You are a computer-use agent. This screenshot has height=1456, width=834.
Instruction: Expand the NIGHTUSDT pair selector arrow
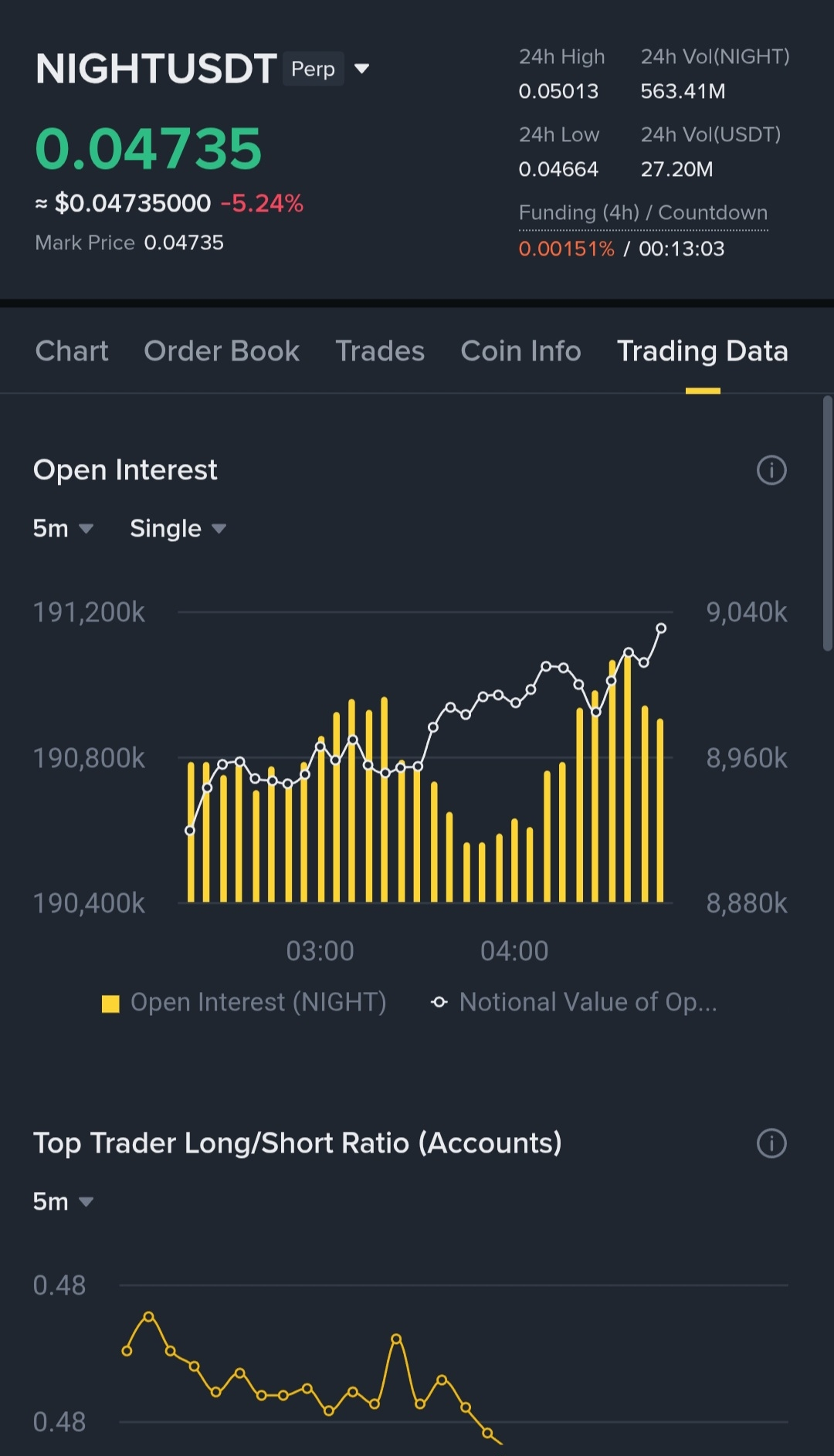coord(361,69)
